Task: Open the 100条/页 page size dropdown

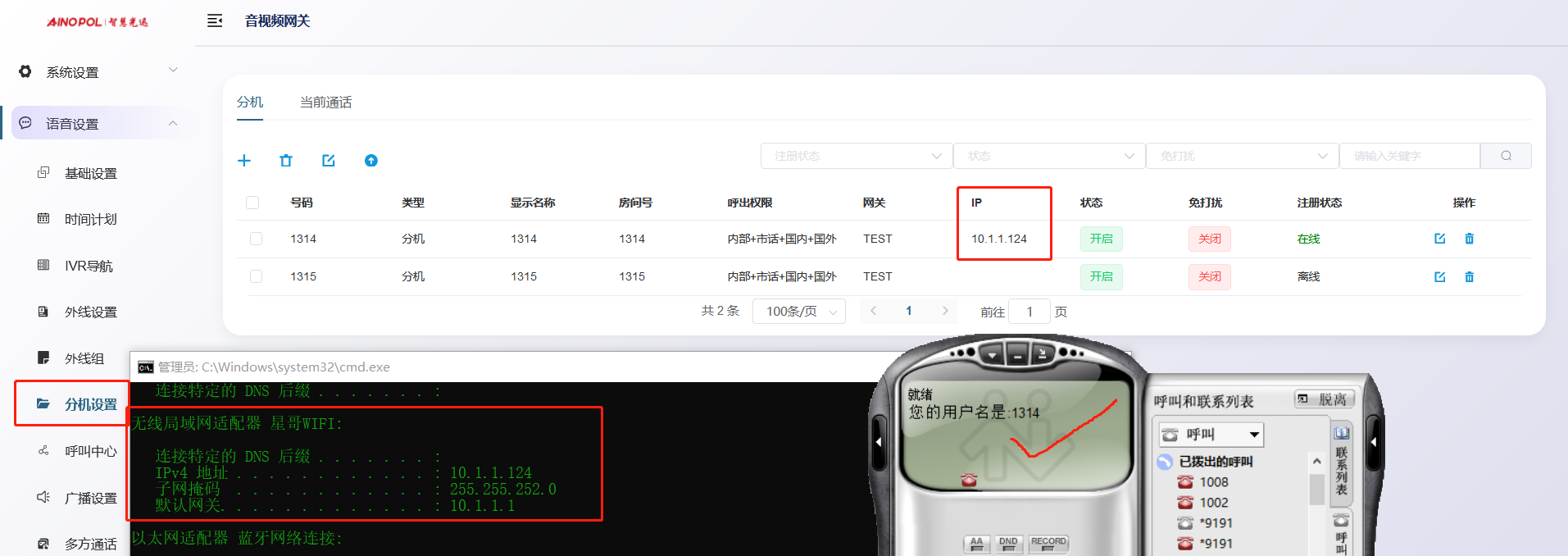Action: 799,312
